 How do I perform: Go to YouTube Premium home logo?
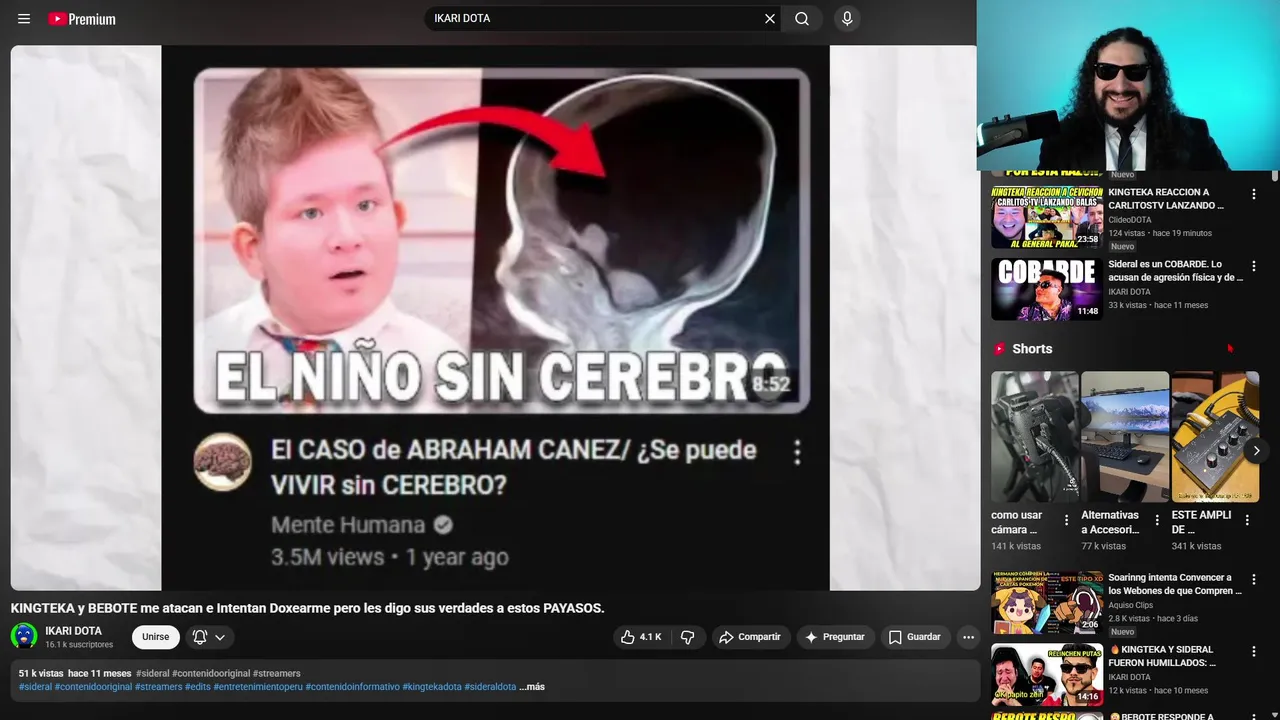point(82,19)
